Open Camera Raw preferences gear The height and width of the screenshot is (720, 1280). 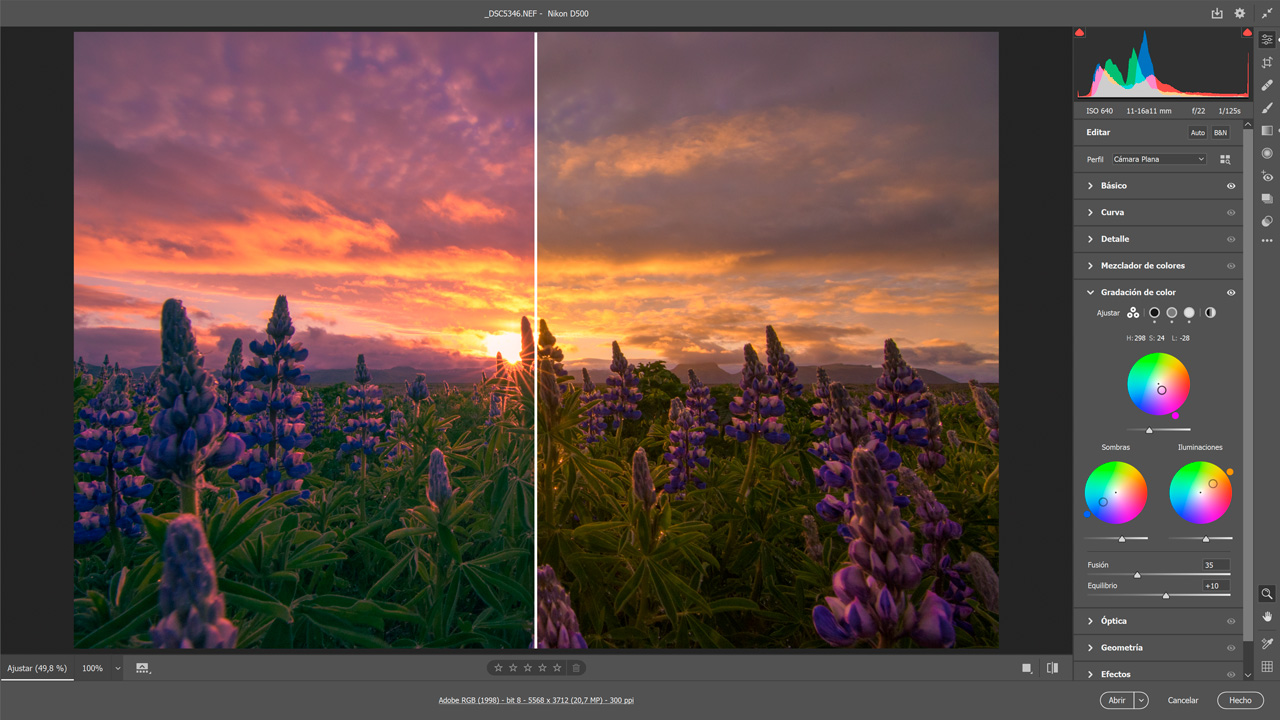point(1240,13)
